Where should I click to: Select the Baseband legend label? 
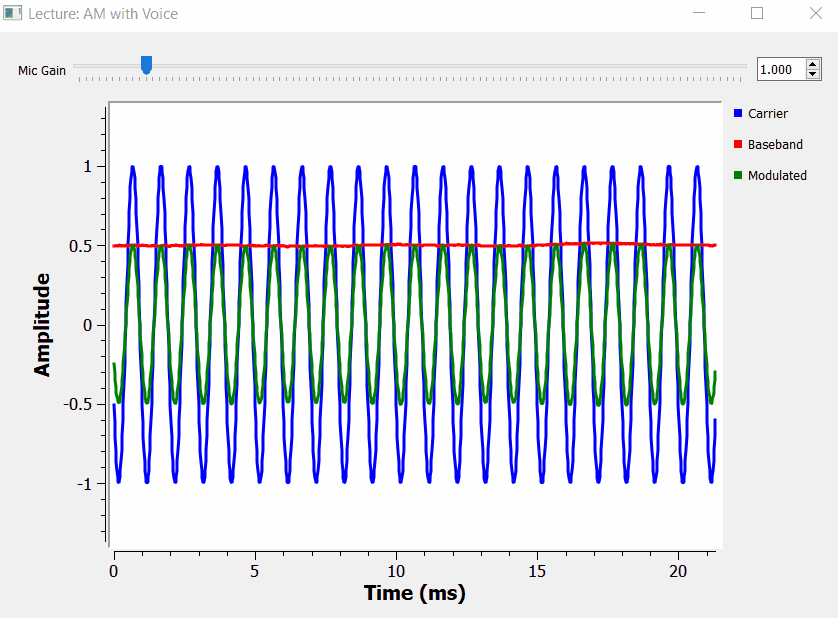click(x=775, y=145)
